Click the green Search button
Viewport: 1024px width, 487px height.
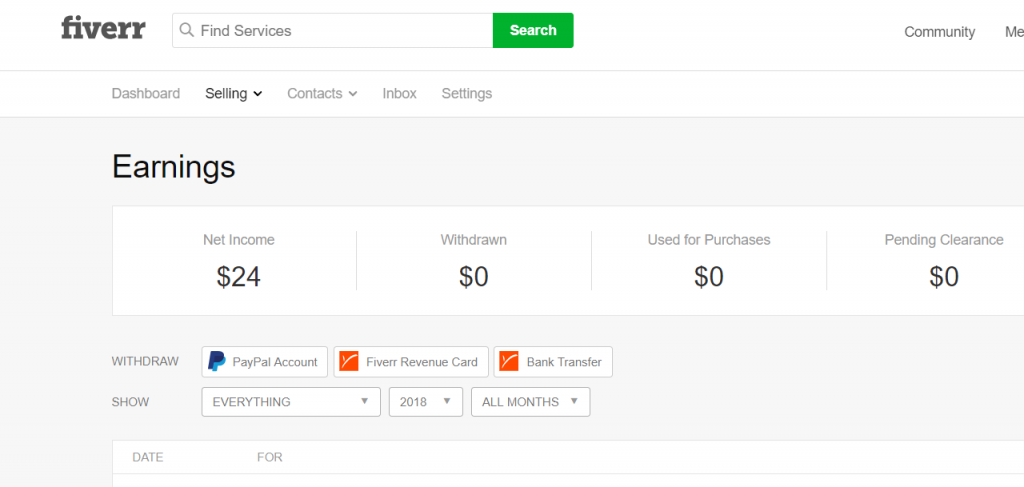tap(533, 30)
